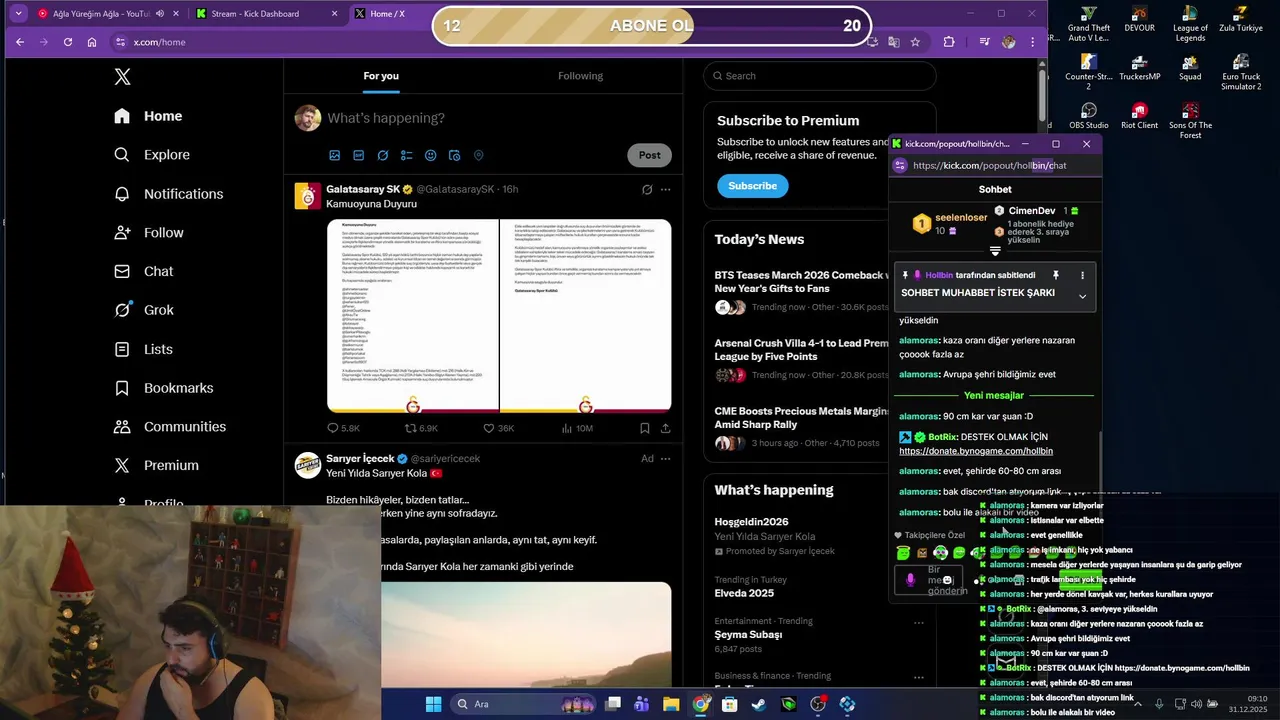Share the Galatasaray SK post
Image resolution: width=1280 pixels, height=720 pixels.
(666, 428)
